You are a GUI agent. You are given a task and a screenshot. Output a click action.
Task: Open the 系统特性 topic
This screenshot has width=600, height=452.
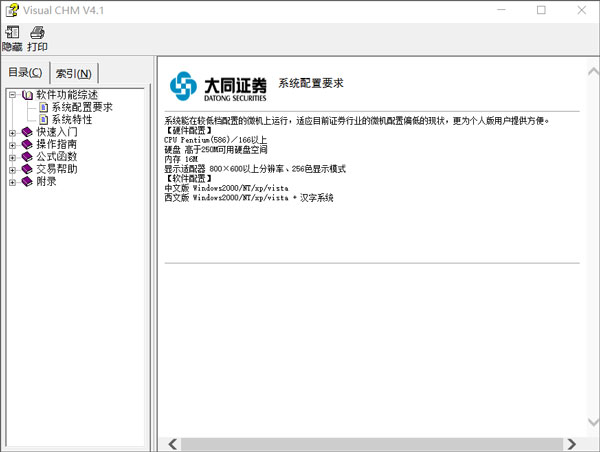[x=72, y=119]
